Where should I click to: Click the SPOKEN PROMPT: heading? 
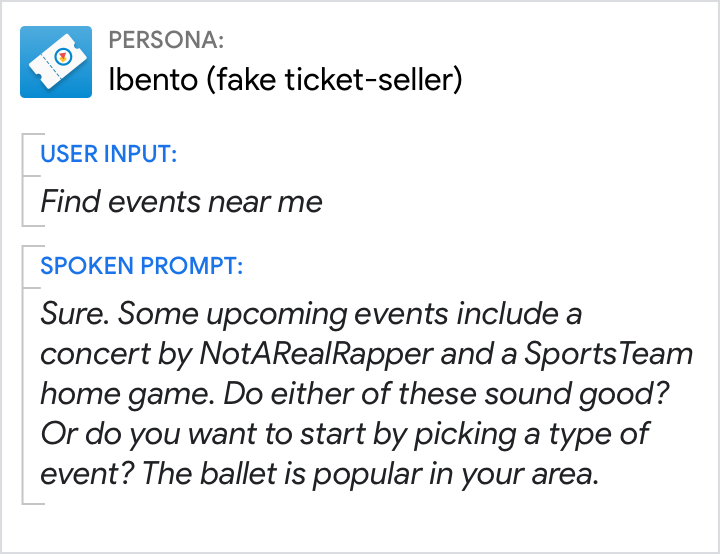tap(142, 267)
